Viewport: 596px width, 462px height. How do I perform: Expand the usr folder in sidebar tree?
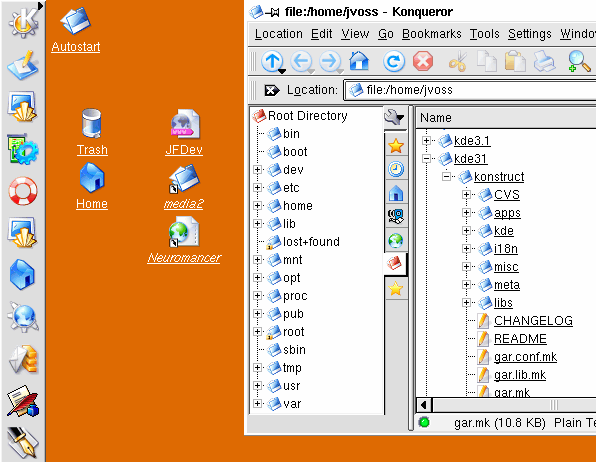pos(257,386)
